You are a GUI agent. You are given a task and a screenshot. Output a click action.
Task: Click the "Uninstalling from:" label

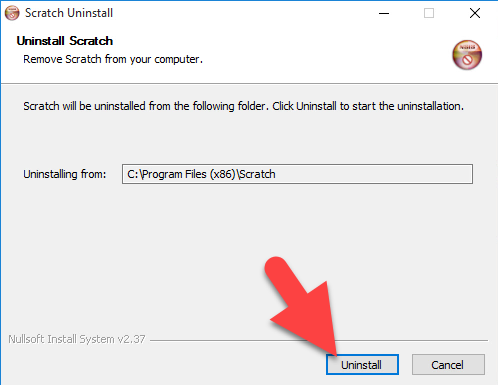(x=65, y=174)
